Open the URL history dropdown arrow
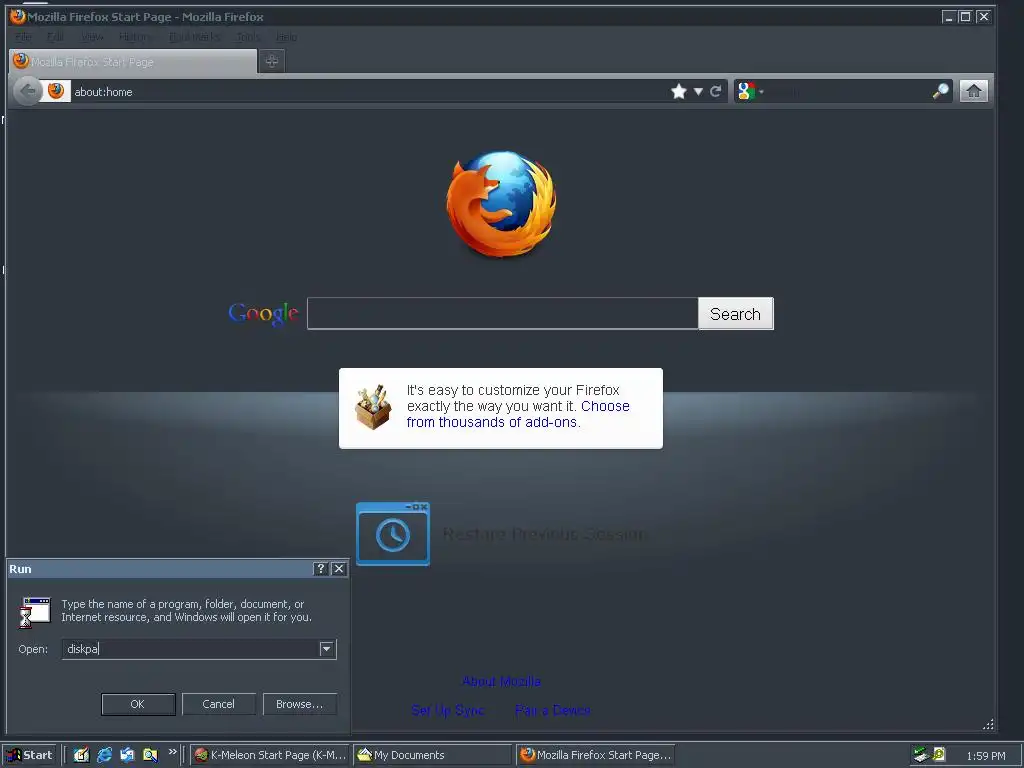Screen dimensions: 1024x768 click(x=698, y=91)
